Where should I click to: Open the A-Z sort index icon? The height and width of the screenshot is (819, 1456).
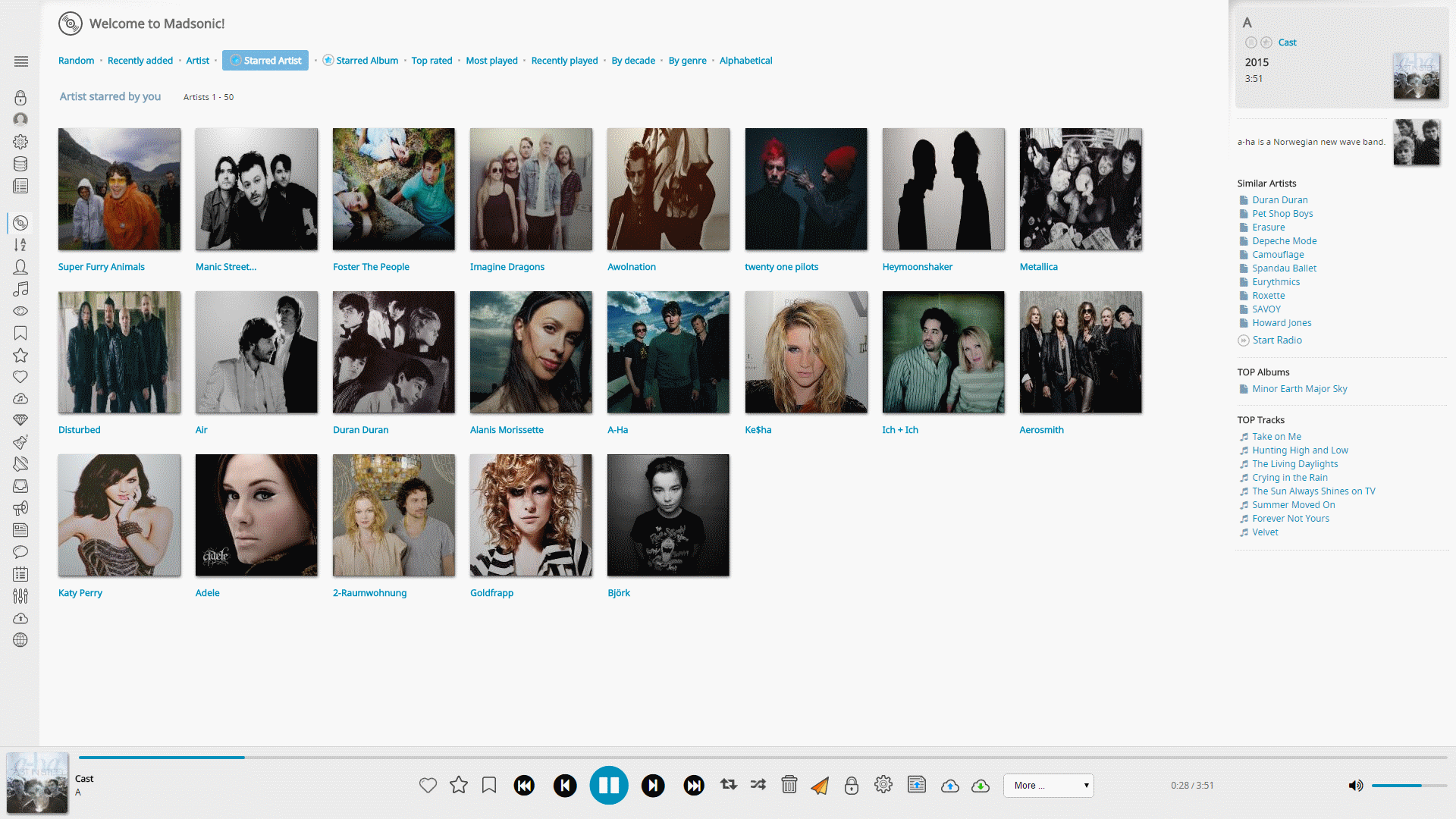click(x=20, y=245)
